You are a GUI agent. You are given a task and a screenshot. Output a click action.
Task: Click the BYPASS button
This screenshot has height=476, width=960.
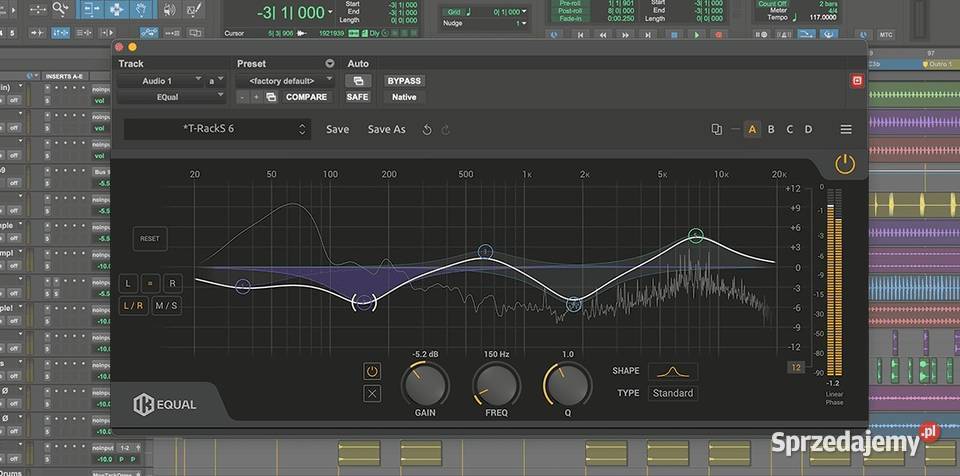click(404, 81)
